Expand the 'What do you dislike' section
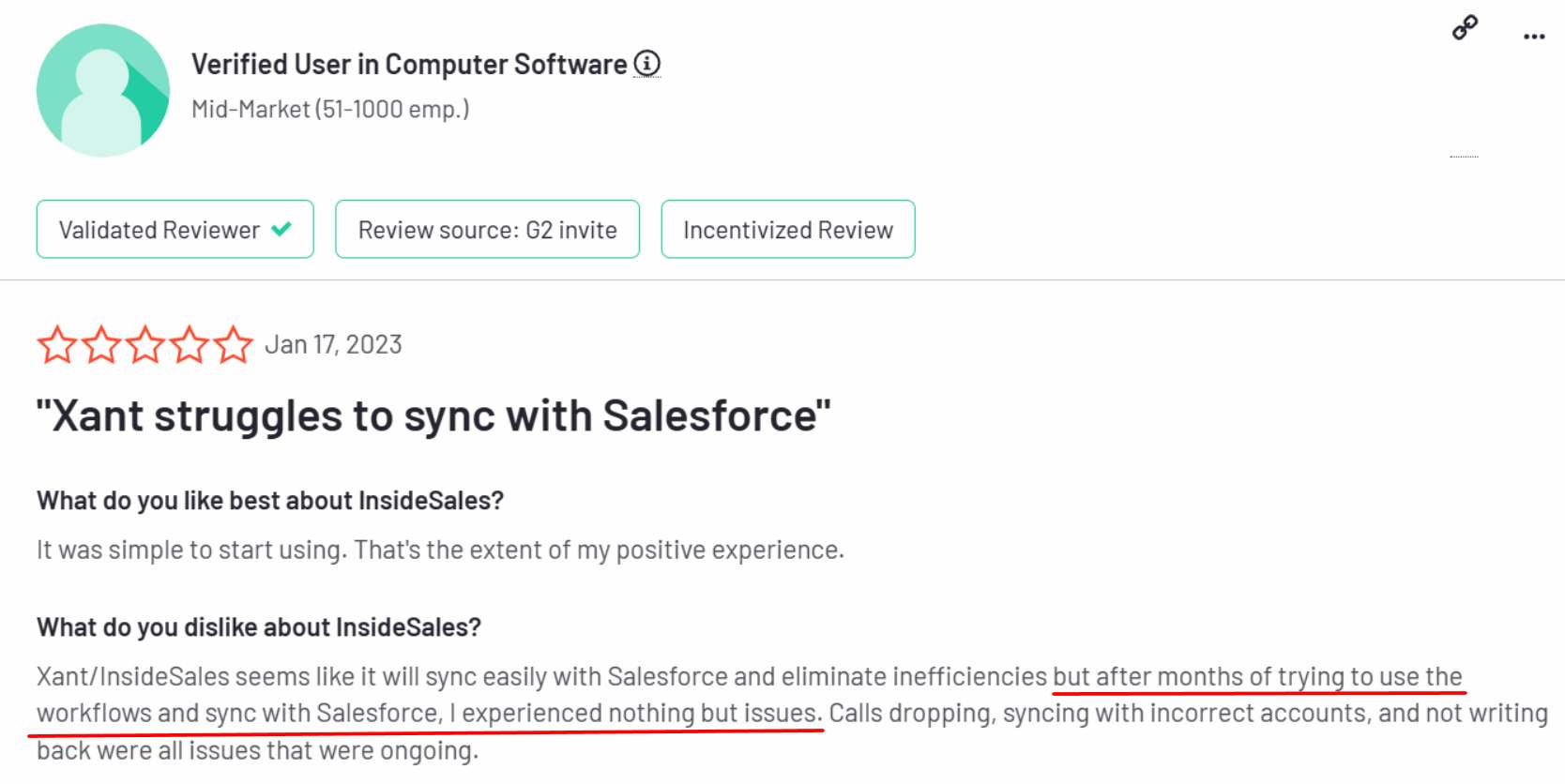 click(x=257, y=626)
